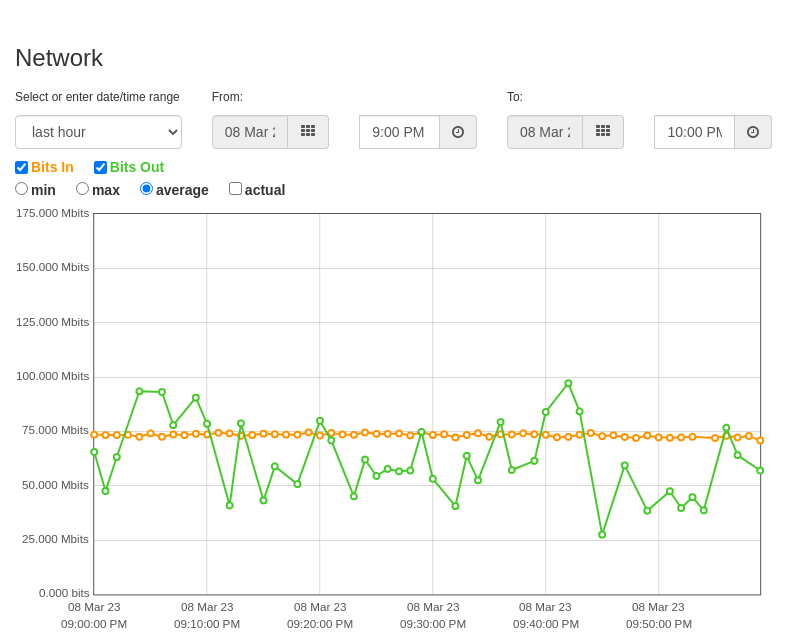Click the highest green Bits Out peak point
Screen dimensions: 787x634
click(568, 384)
